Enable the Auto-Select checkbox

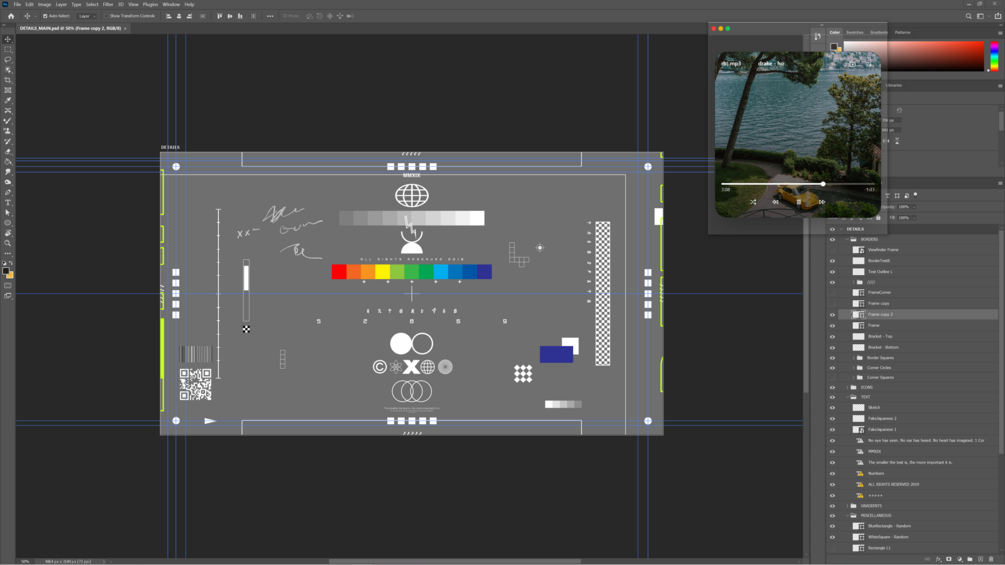pyautogui.click(x=45, y=16)
